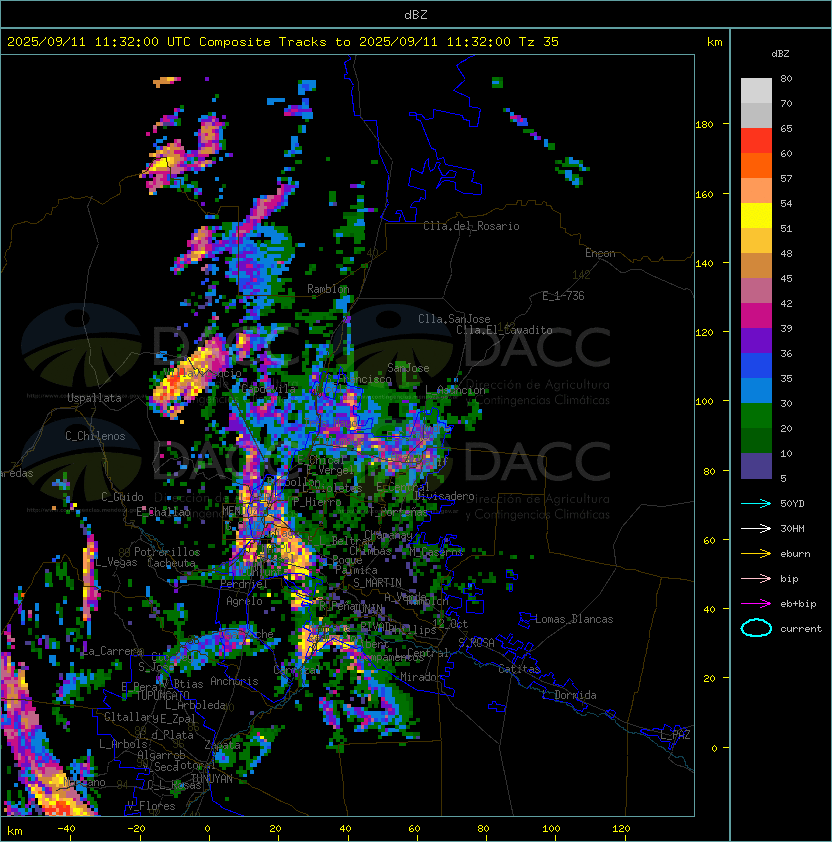
Task: Select the purple swatch below 39 dBZ
Action: [x=756, y=341]
